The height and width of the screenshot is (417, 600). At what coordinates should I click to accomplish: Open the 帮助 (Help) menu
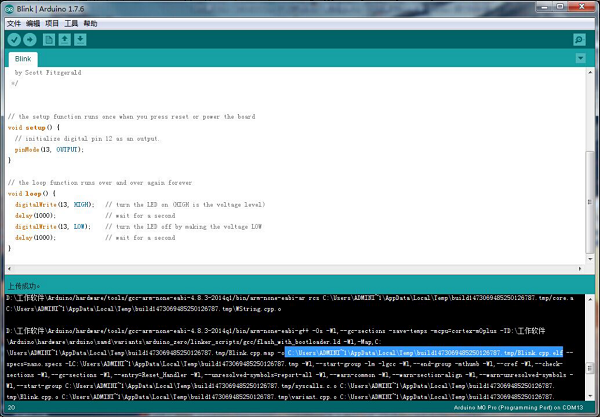tap(91, 22)
